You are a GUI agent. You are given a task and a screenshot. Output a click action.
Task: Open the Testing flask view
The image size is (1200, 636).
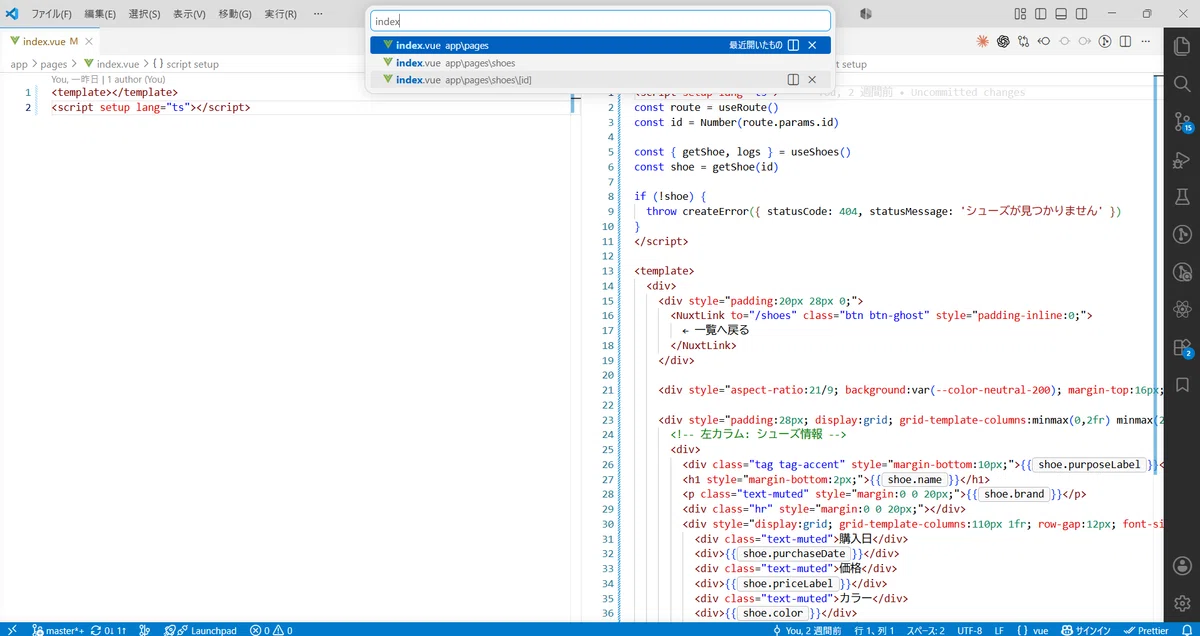pos(1182,197)
